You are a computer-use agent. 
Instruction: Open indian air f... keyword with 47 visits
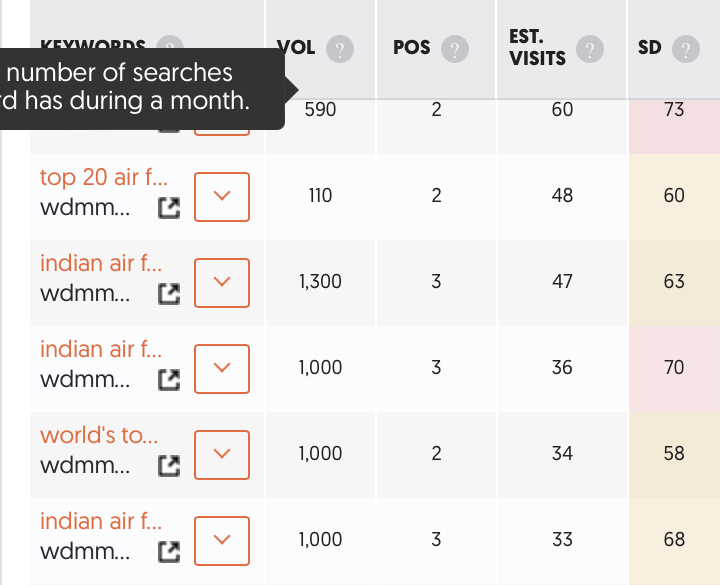coord(101,264)
